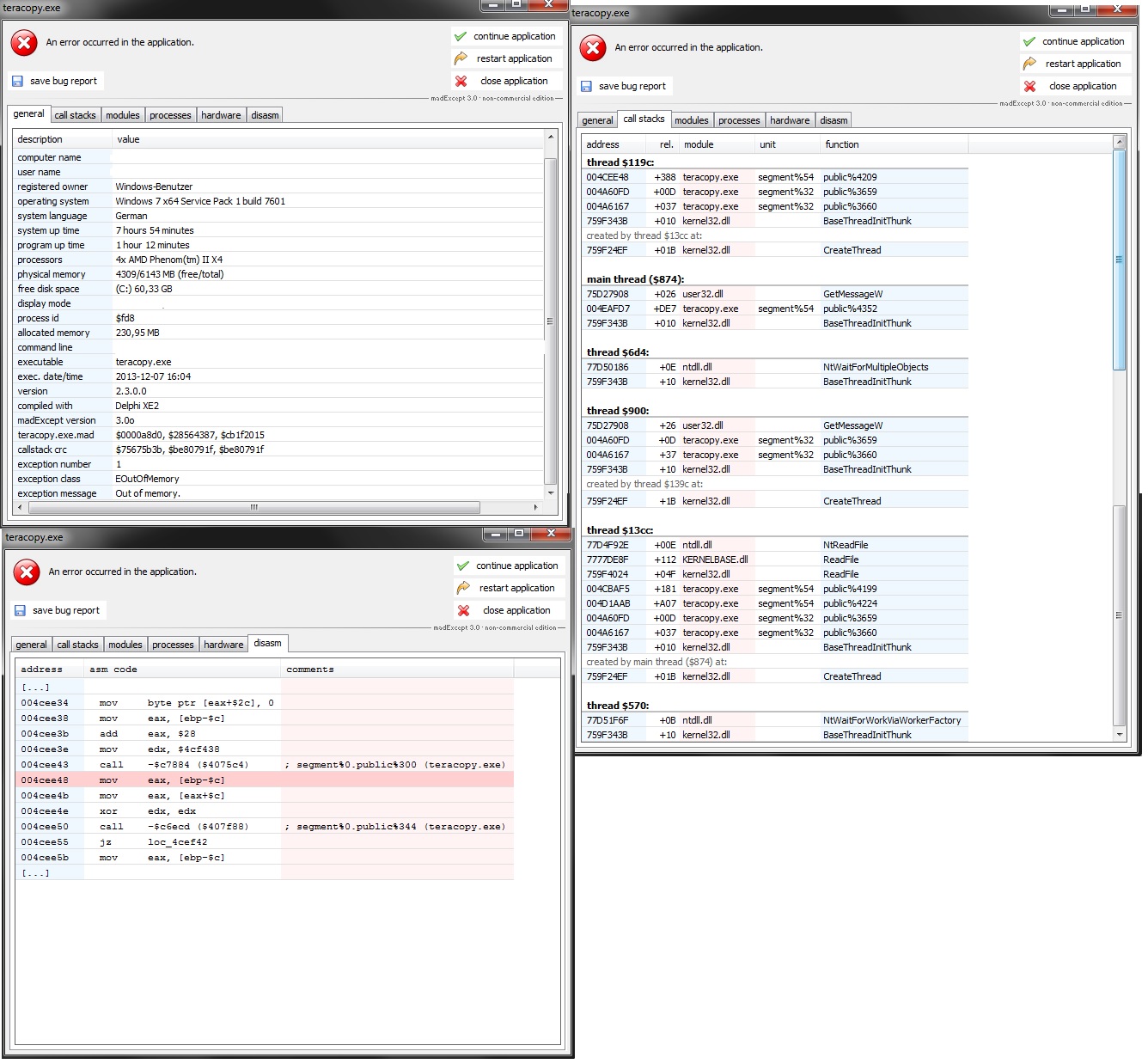1148x1064 pixels.
Task: Click the floppy disk save icon in the bottom disasm window
Action: (20, 610)
